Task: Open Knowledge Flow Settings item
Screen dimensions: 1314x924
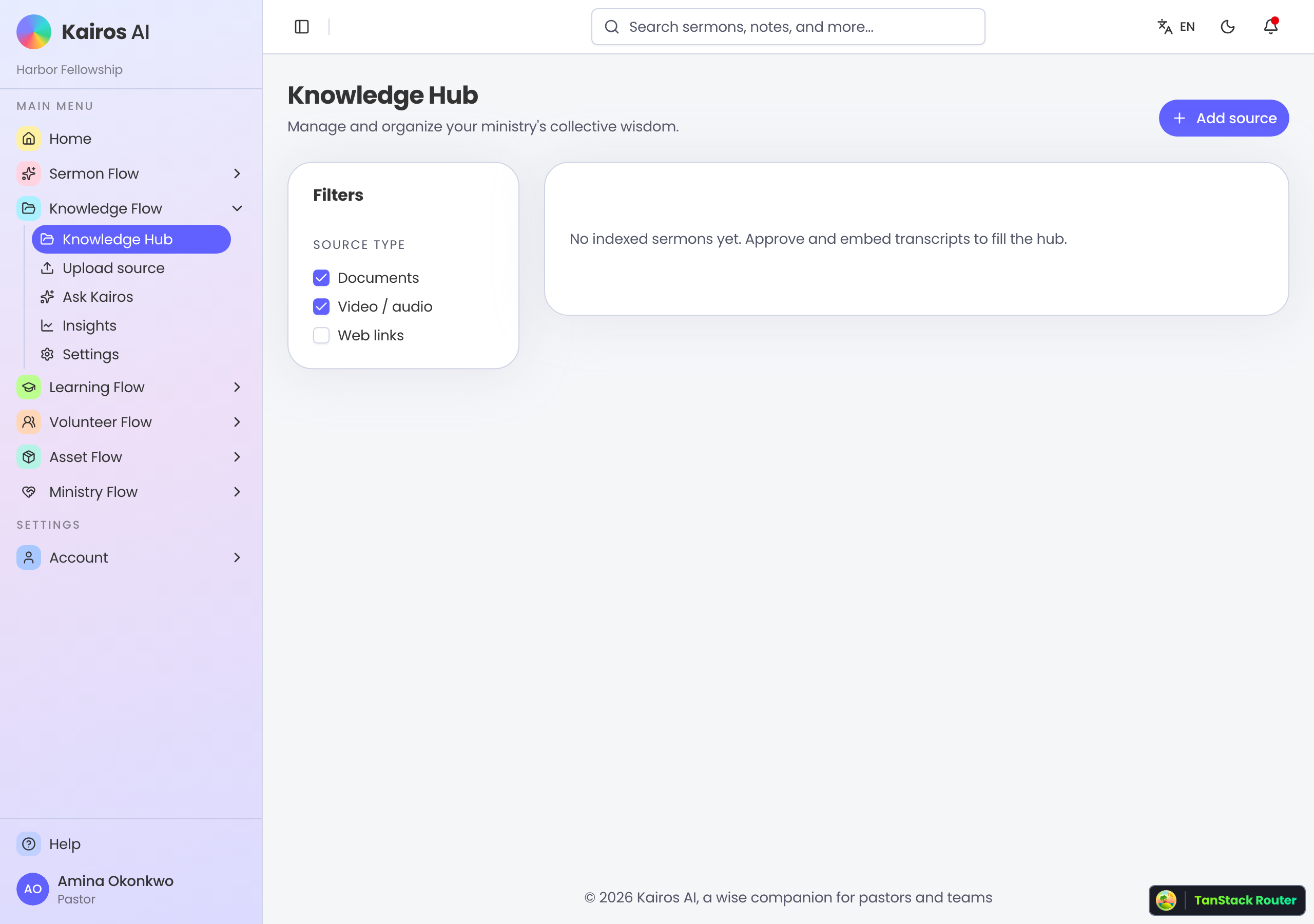Action: (131, 354)
